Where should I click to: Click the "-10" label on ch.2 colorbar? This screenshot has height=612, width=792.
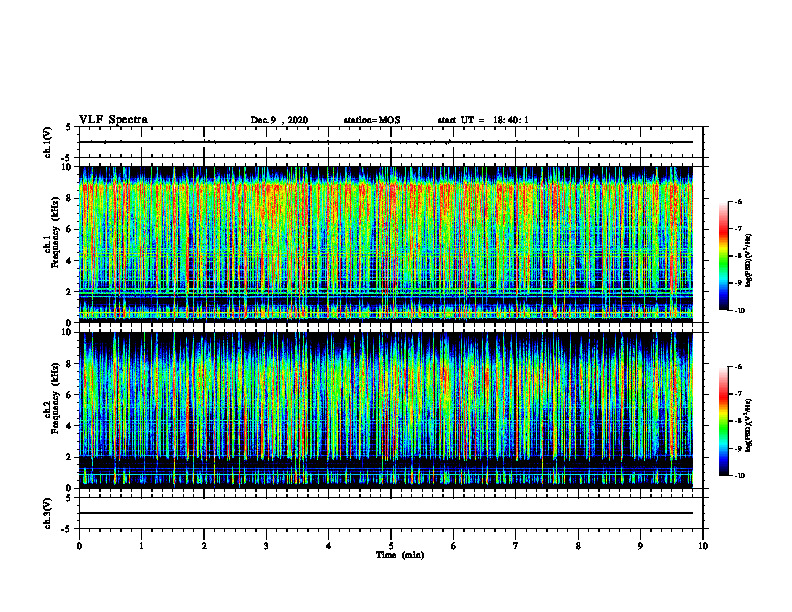point(739,475)
